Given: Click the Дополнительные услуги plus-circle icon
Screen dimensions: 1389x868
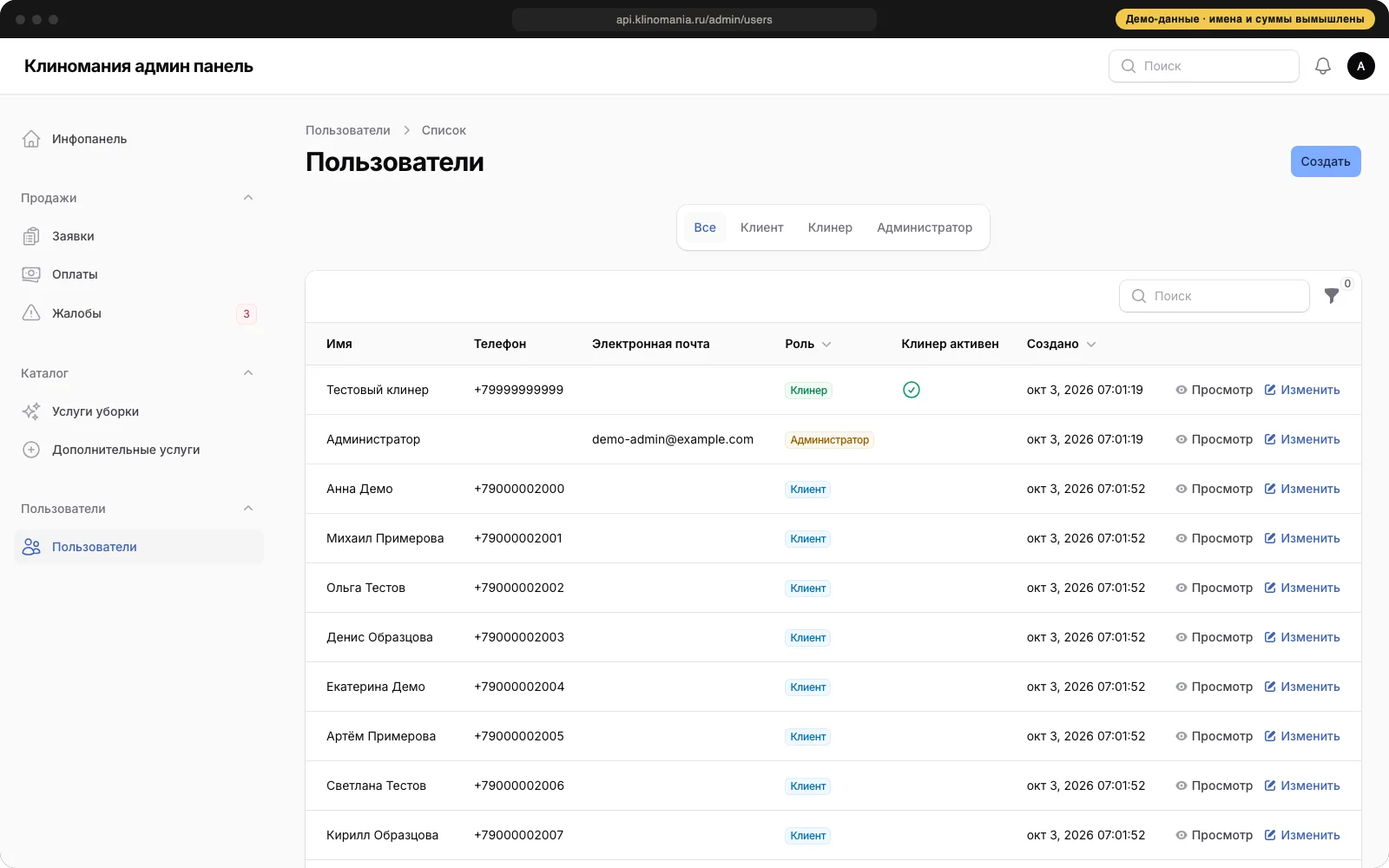Looking at the screenshot, I should click(31, 450).
